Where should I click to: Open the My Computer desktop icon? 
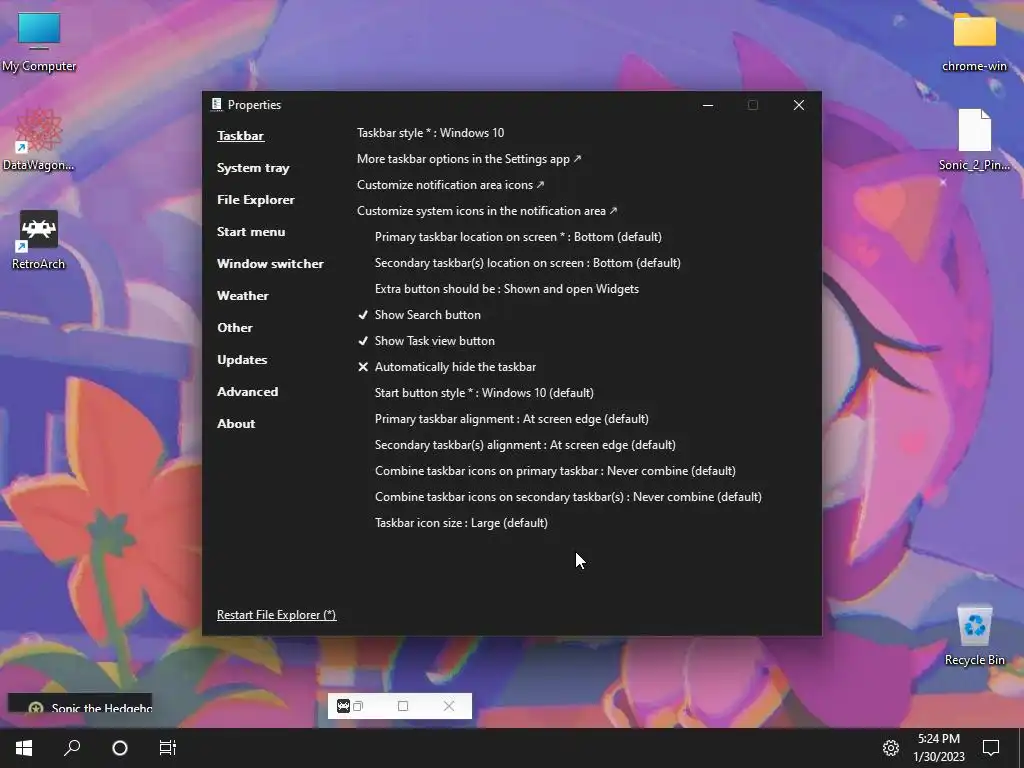[x=39, y=42]
